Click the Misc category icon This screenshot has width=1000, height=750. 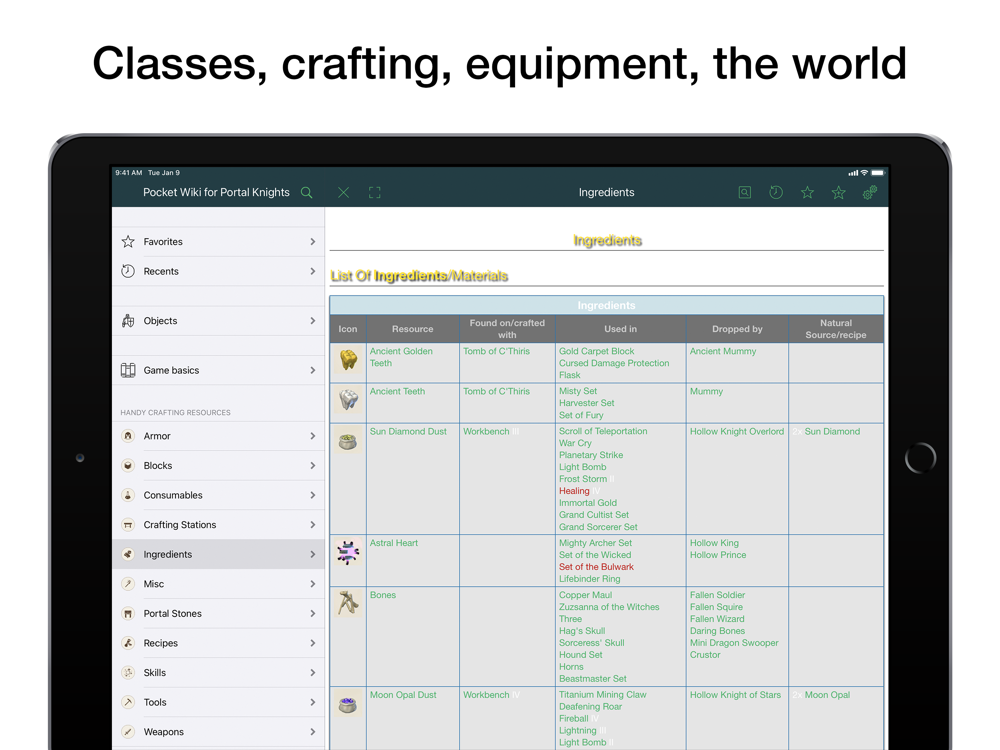(x=128, y=584)
